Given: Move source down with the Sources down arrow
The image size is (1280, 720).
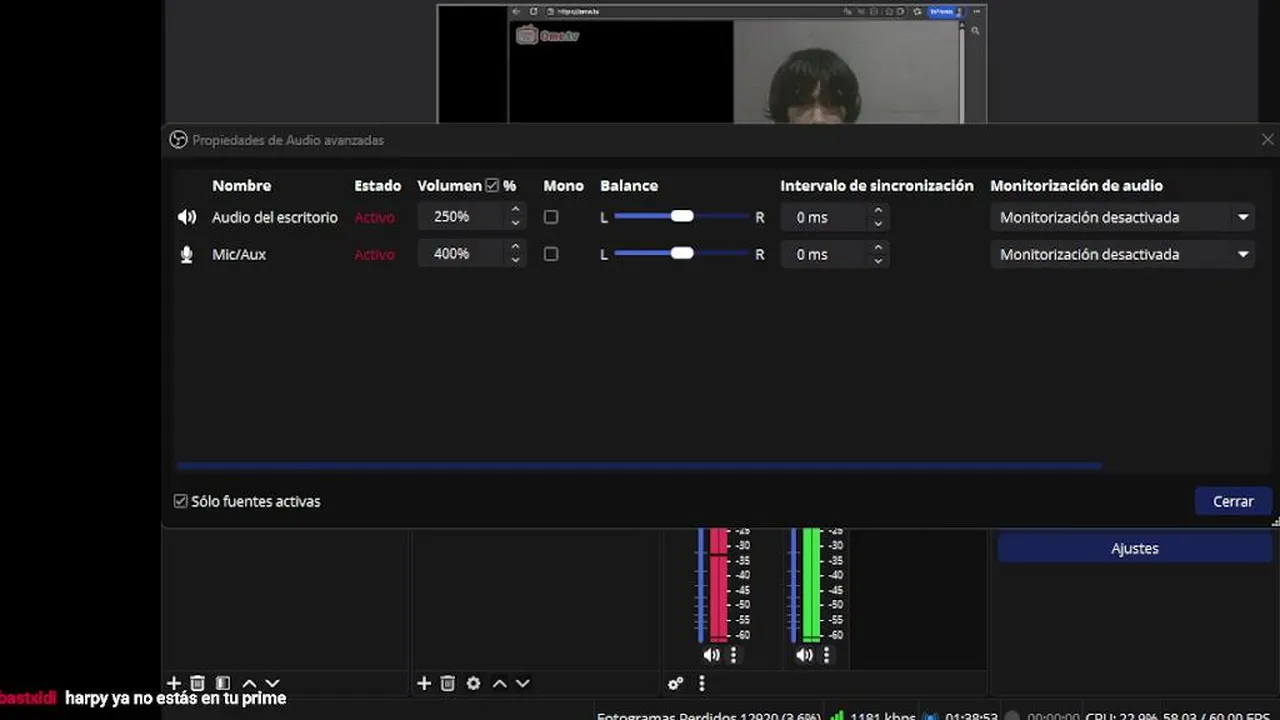Looking at the screenshot, I should [x=522, y=683].
